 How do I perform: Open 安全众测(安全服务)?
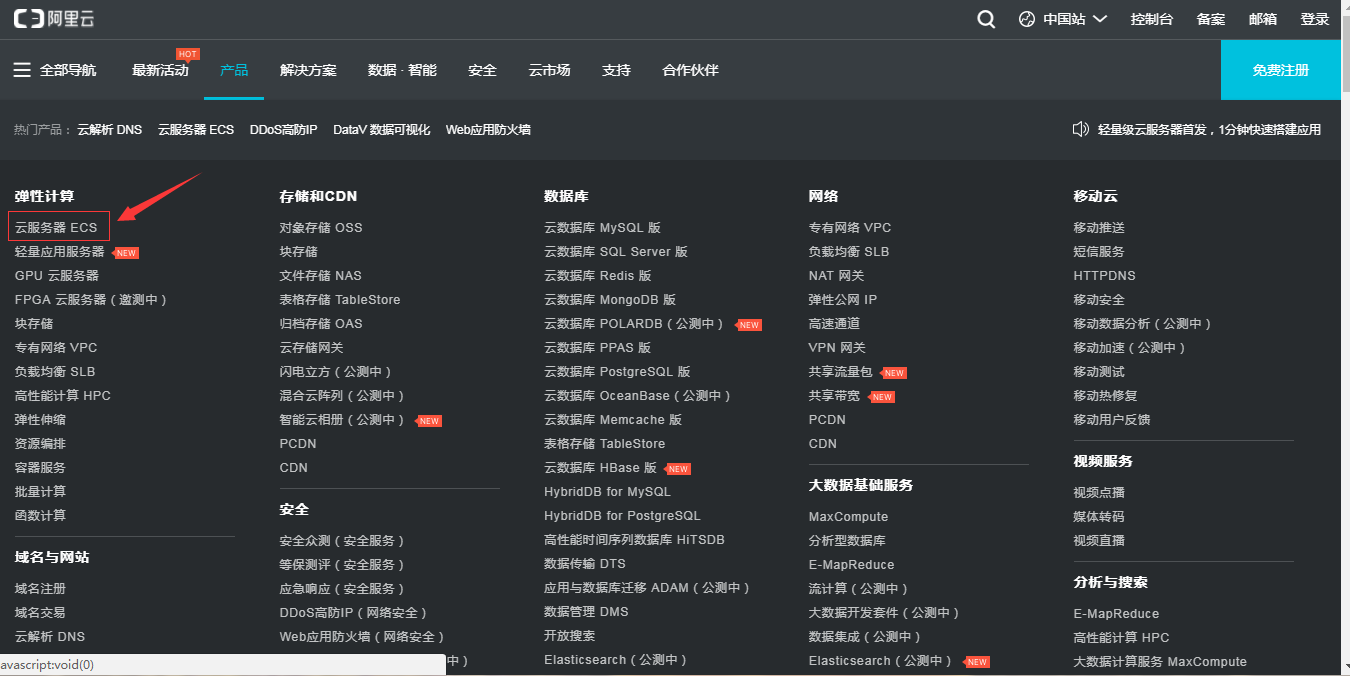[x=343, y=541]
